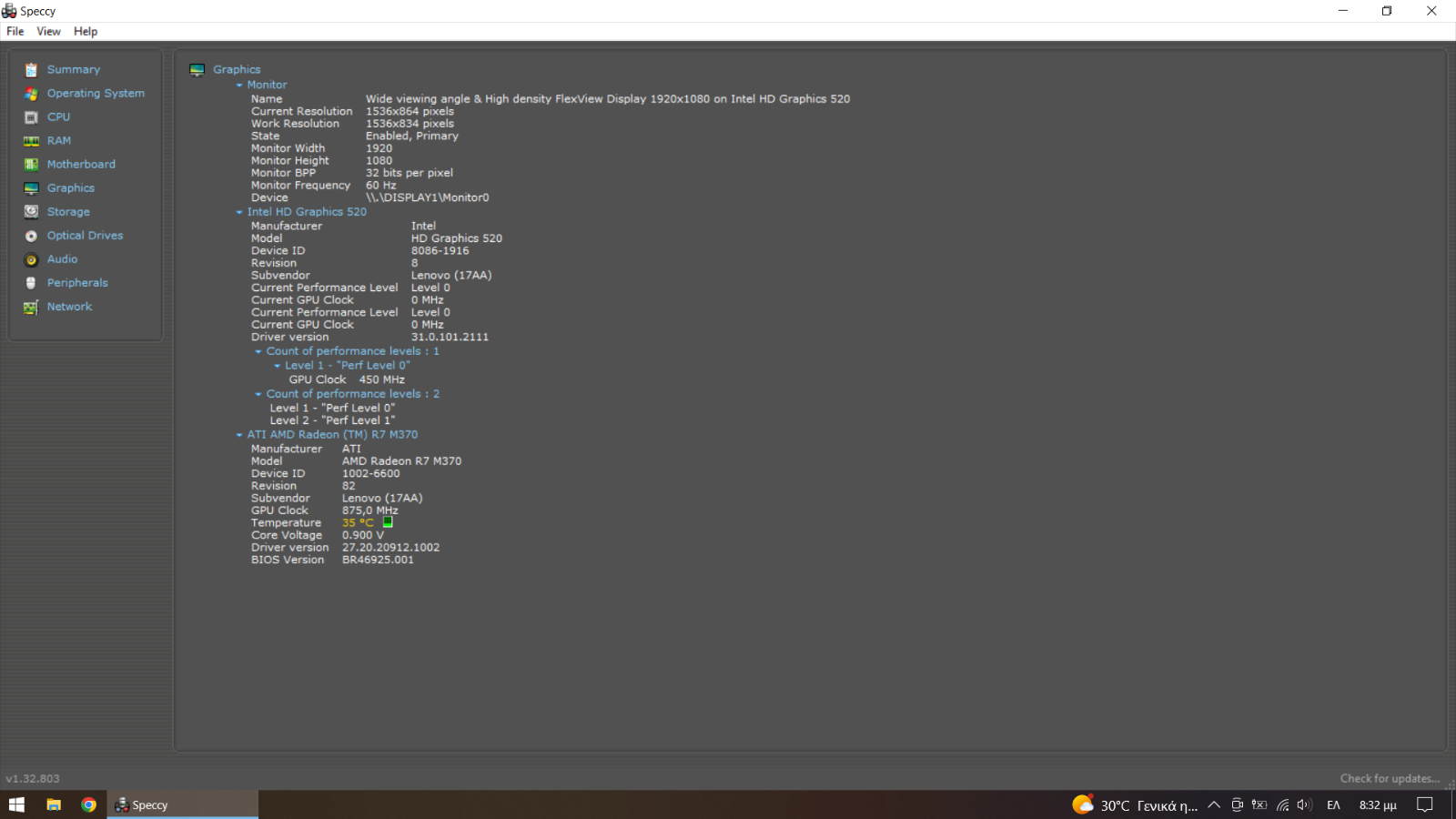Collapse the Monitor section
This screenshot has height=819, width=1456.
pyautogui.click(x=239, y=86)
